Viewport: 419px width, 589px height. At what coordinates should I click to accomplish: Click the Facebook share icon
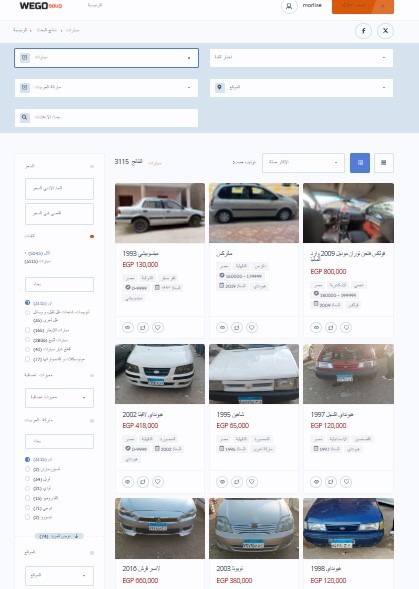363,31
